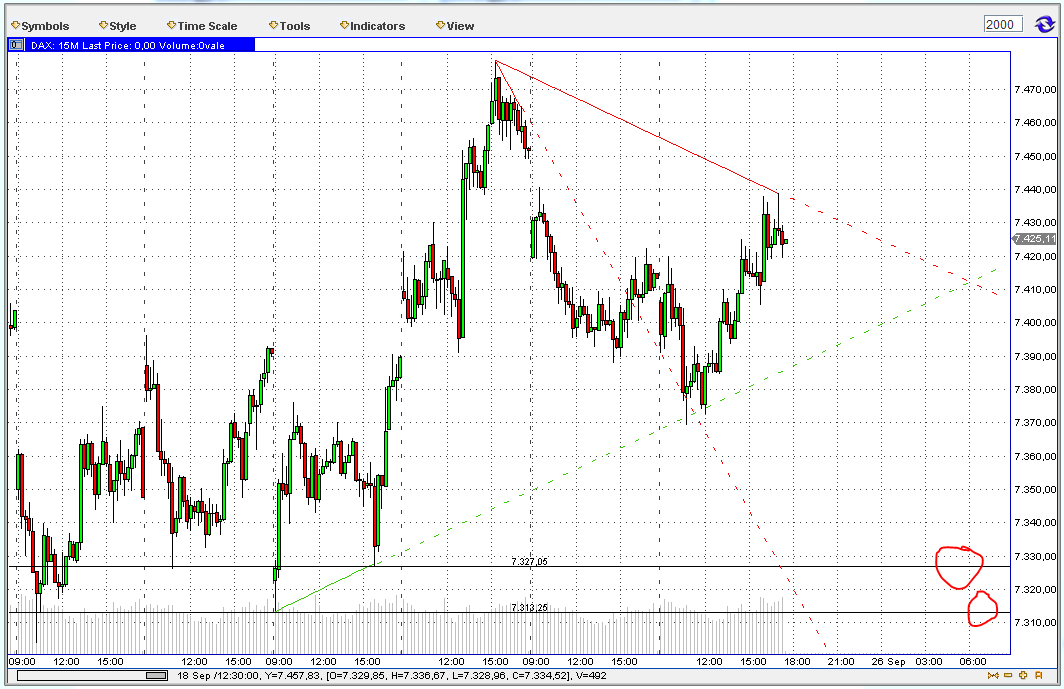Image resolution: width=1064 pixels, height=689 pixels.
Task: Click the chart panel icon beside DAX title
Action: pyautogui.click(x=16, y=45)
